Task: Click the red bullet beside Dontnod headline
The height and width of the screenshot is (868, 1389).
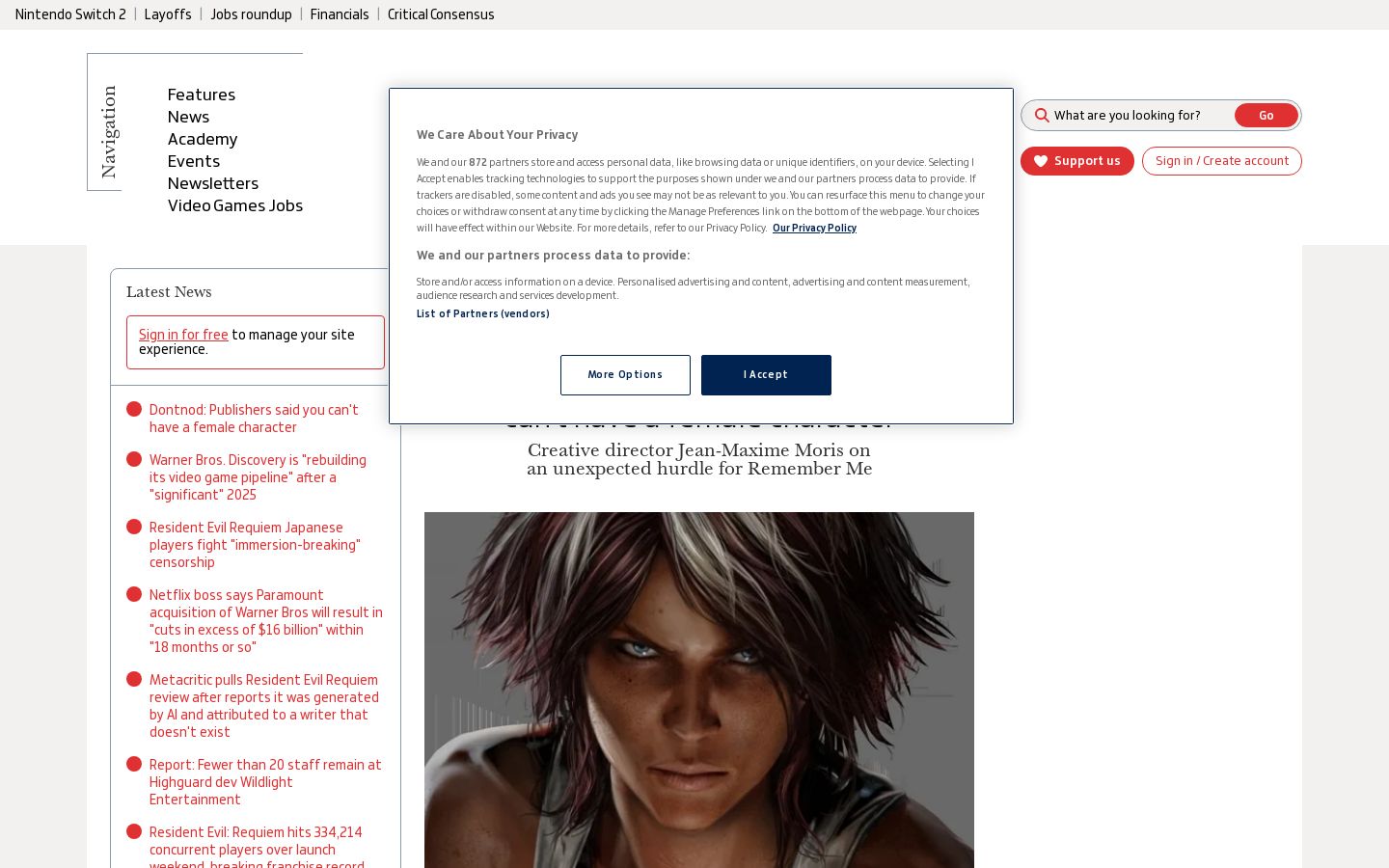Action: tap(134, 409)
